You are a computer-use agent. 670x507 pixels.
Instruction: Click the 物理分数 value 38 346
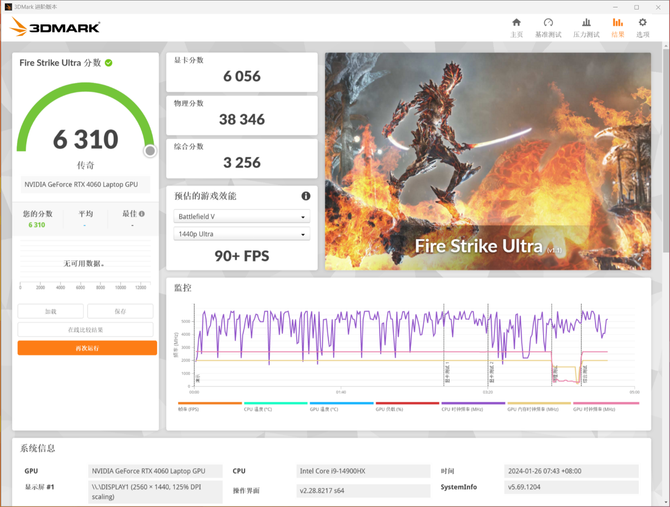coord(242,119)
